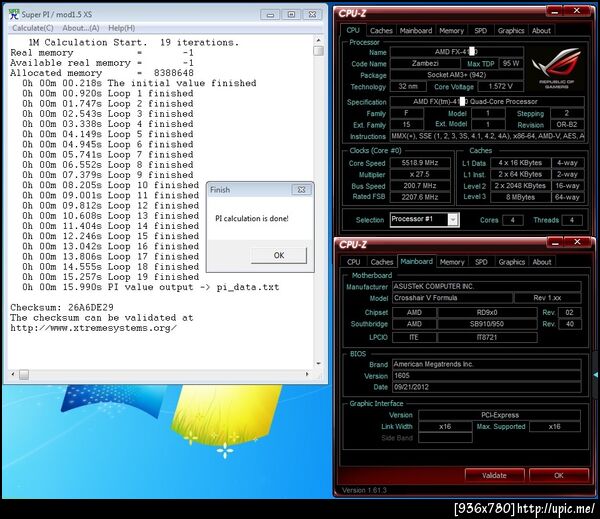Minimize the bottom CPU-Z window
This screenshot has width=600, height=519.
(555, 243)
